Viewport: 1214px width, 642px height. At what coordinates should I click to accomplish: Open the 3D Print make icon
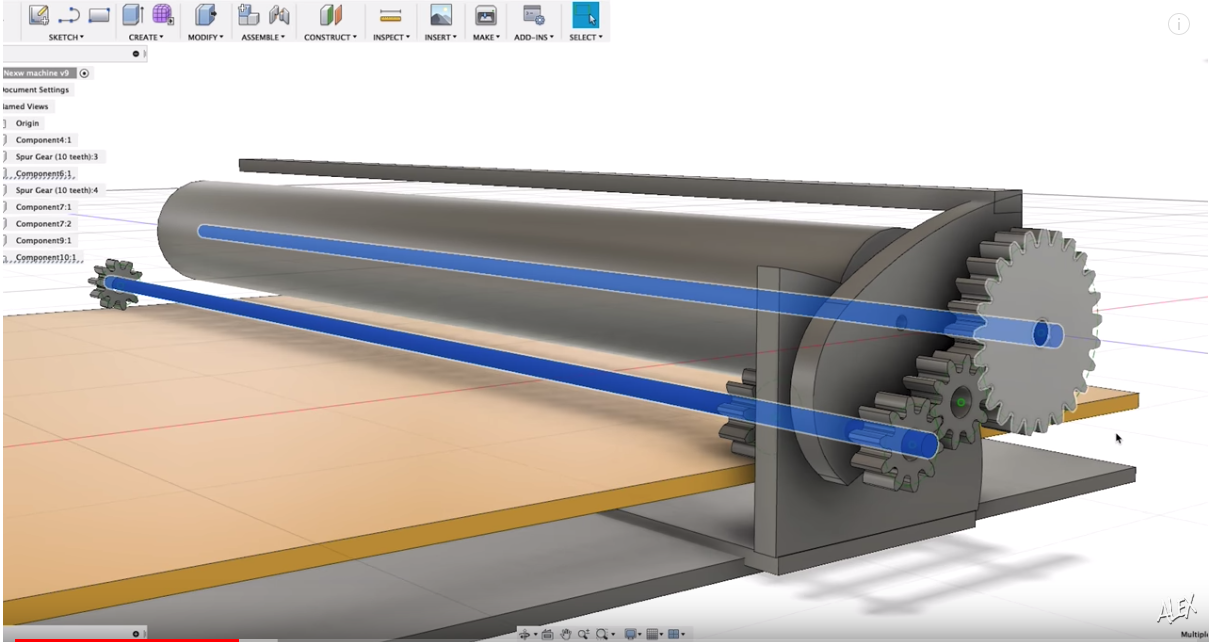click(486, 15)
